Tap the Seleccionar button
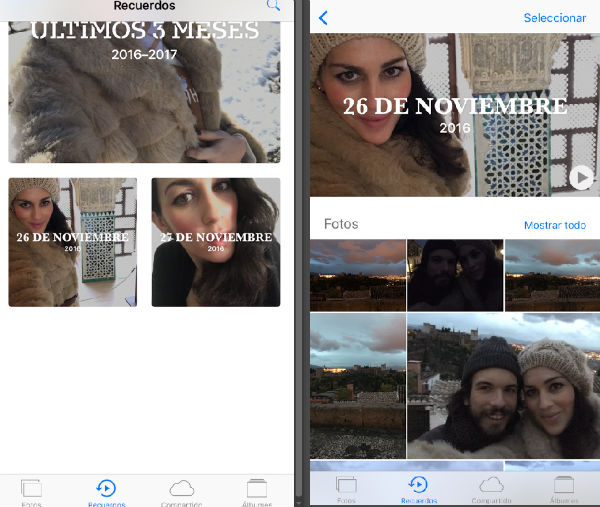600x507 pixels. (555, 18)
